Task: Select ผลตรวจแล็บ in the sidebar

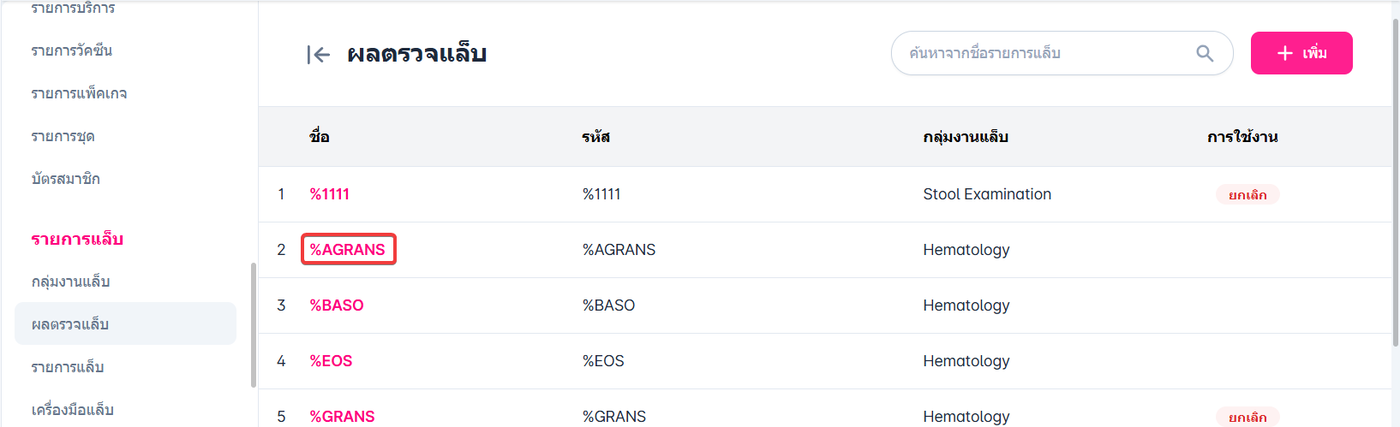Action: click(x=70, y=324)
